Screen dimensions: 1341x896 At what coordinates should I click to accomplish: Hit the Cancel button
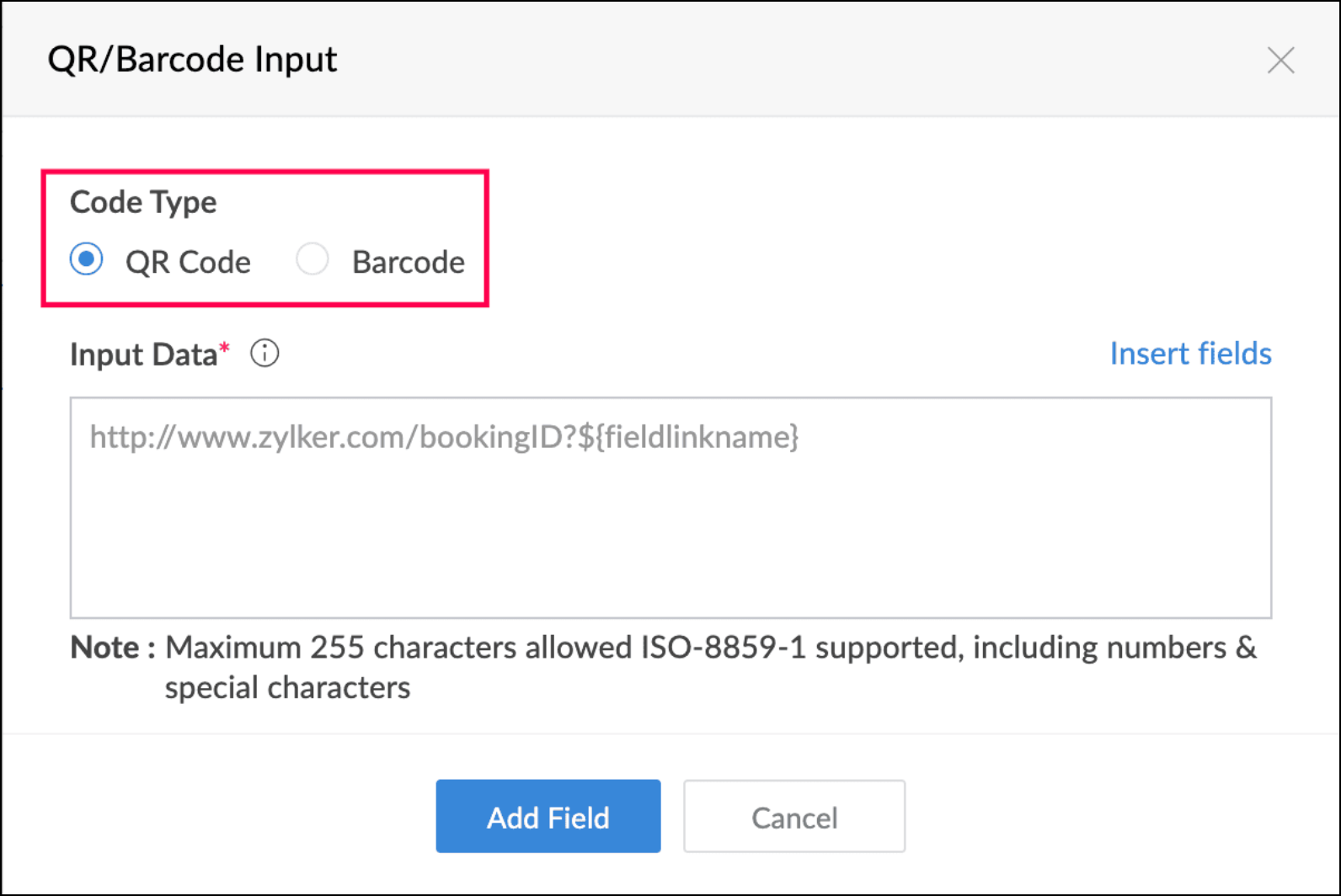tap(793, 817)
